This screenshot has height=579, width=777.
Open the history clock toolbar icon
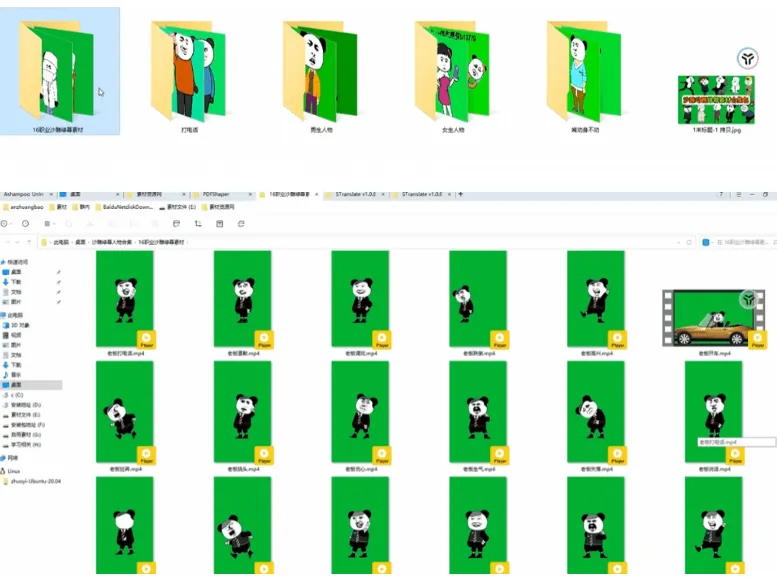25,224
